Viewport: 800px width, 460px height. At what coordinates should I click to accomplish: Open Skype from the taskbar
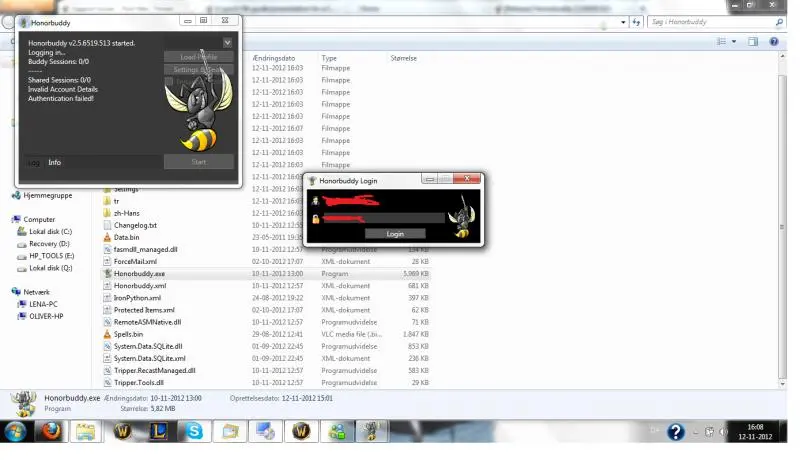(194, 431)
